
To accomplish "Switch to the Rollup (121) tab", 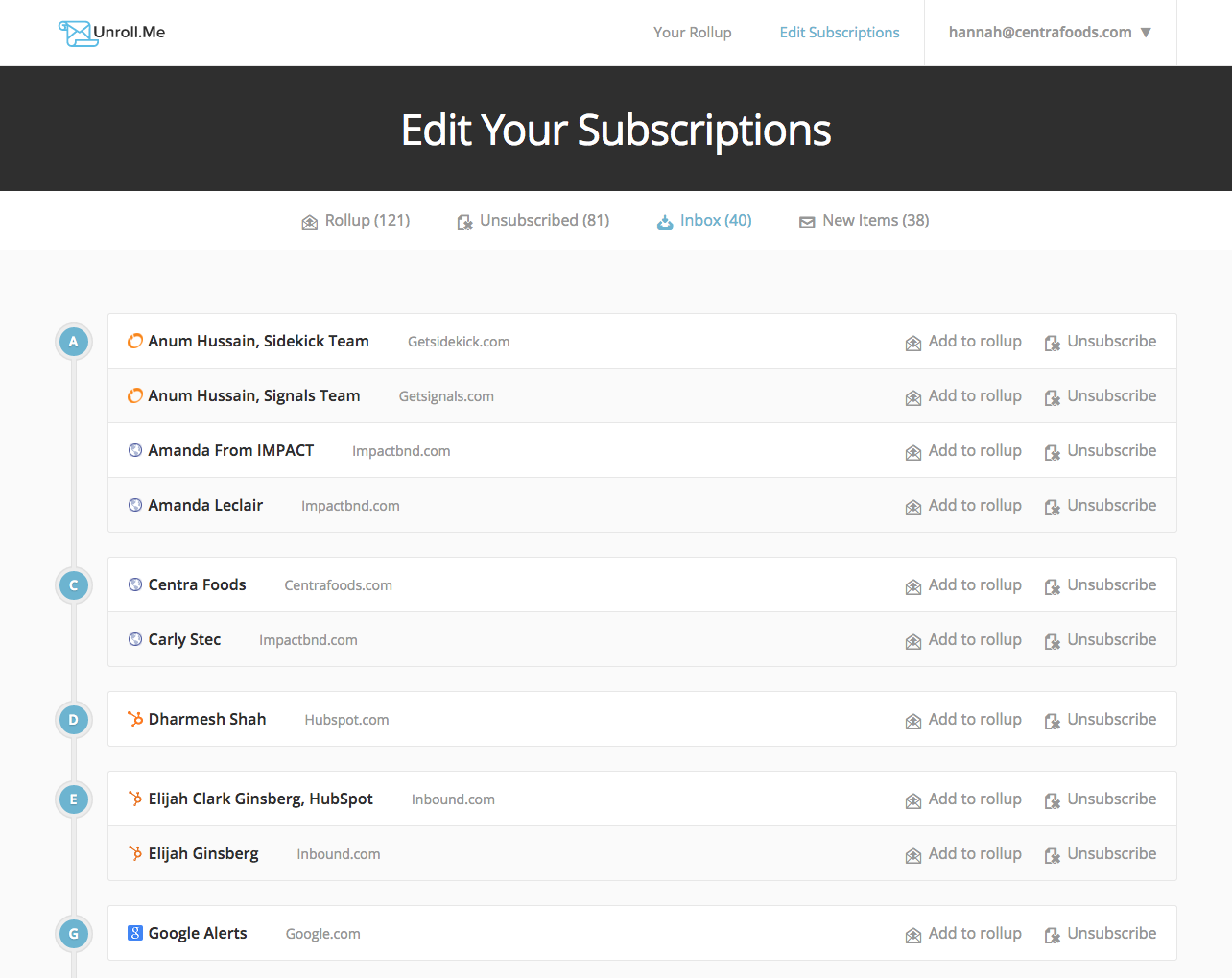I will (x=356, y=221).
